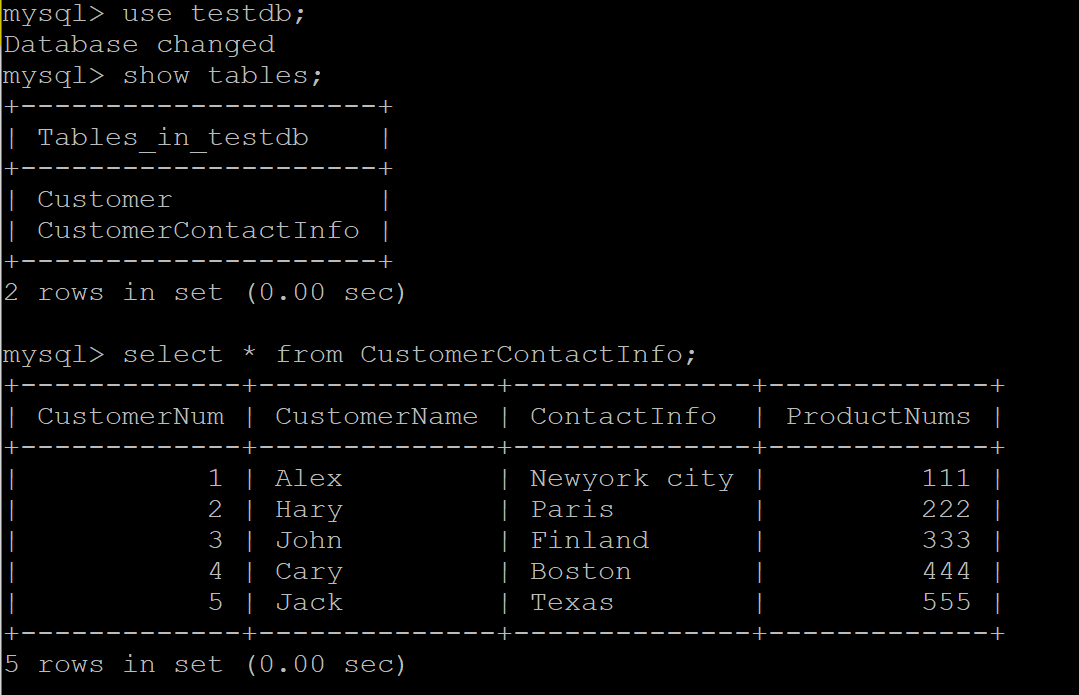Select the 'Newyork city' contact cell
This screenshot has width=1079, height=695.
[632, 479]
